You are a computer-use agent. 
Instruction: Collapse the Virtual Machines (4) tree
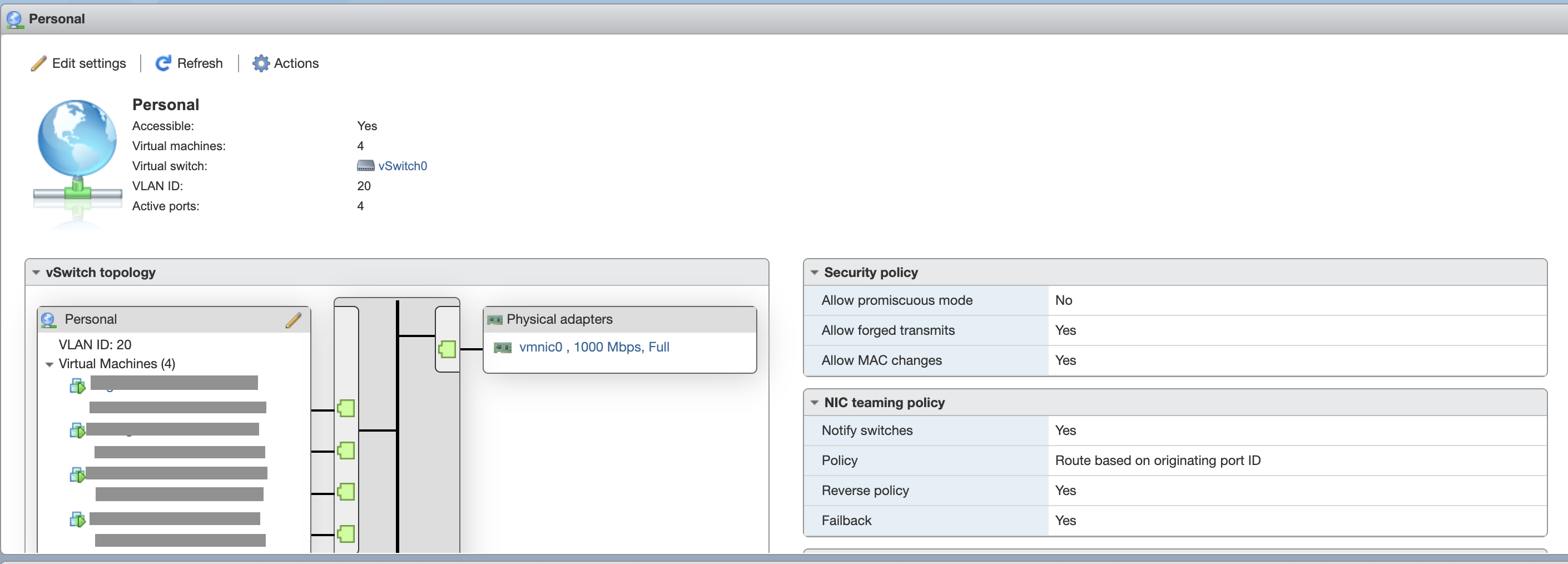(49, 364)
